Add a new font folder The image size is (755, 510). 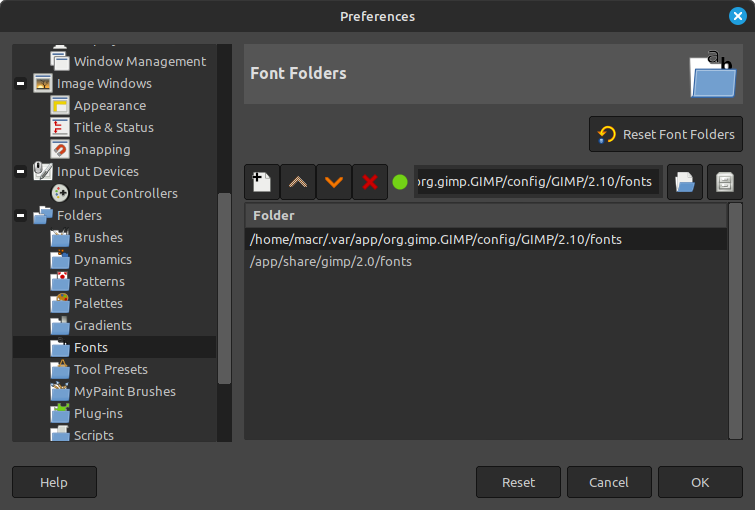tap(262, 182)
